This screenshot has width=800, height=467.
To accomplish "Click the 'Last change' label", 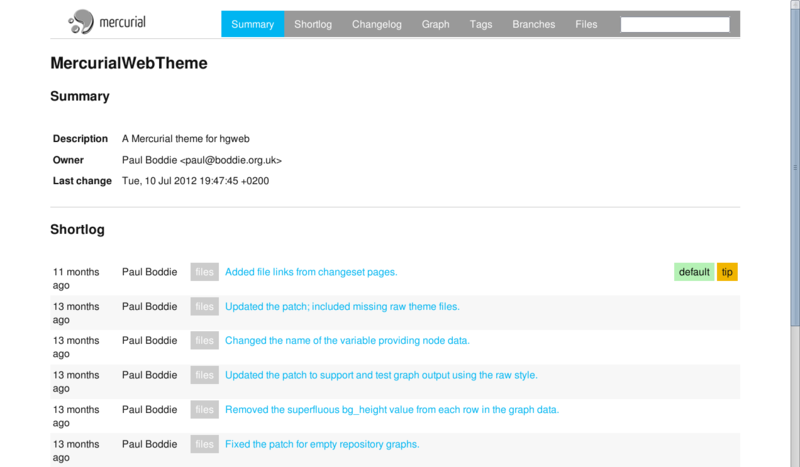I will click(82, 181).
